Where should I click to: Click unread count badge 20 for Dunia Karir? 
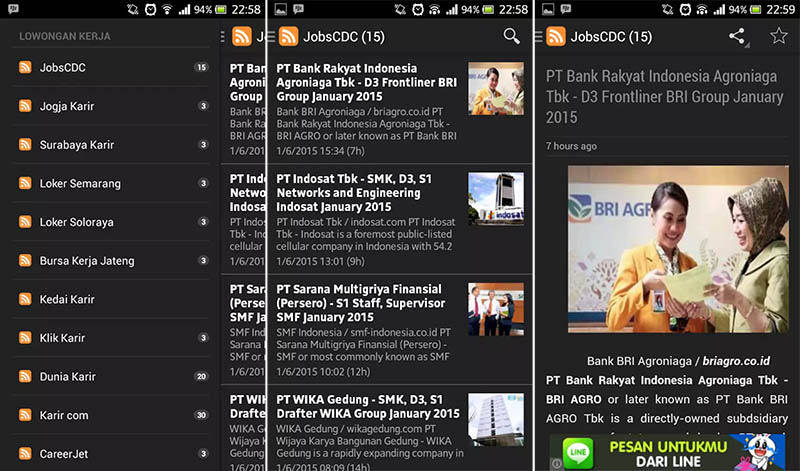pos(202,377)
